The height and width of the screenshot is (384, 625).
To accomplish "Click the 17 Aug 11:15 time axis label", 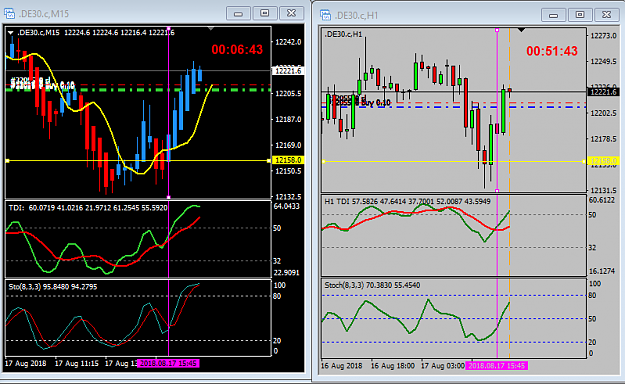I will [77, 363].
